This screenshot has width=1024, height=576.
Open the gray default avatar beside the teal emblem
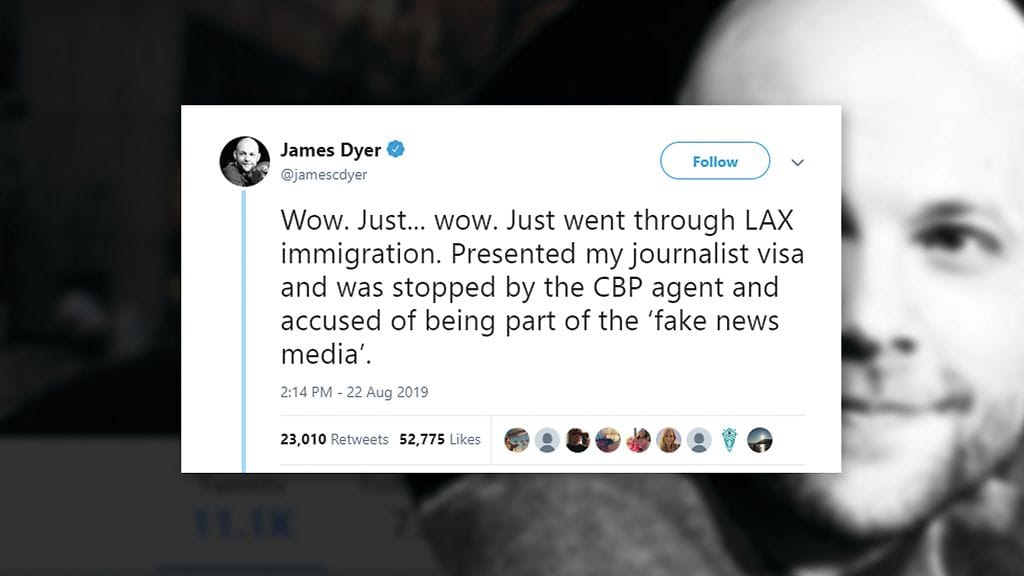[699, 440]
